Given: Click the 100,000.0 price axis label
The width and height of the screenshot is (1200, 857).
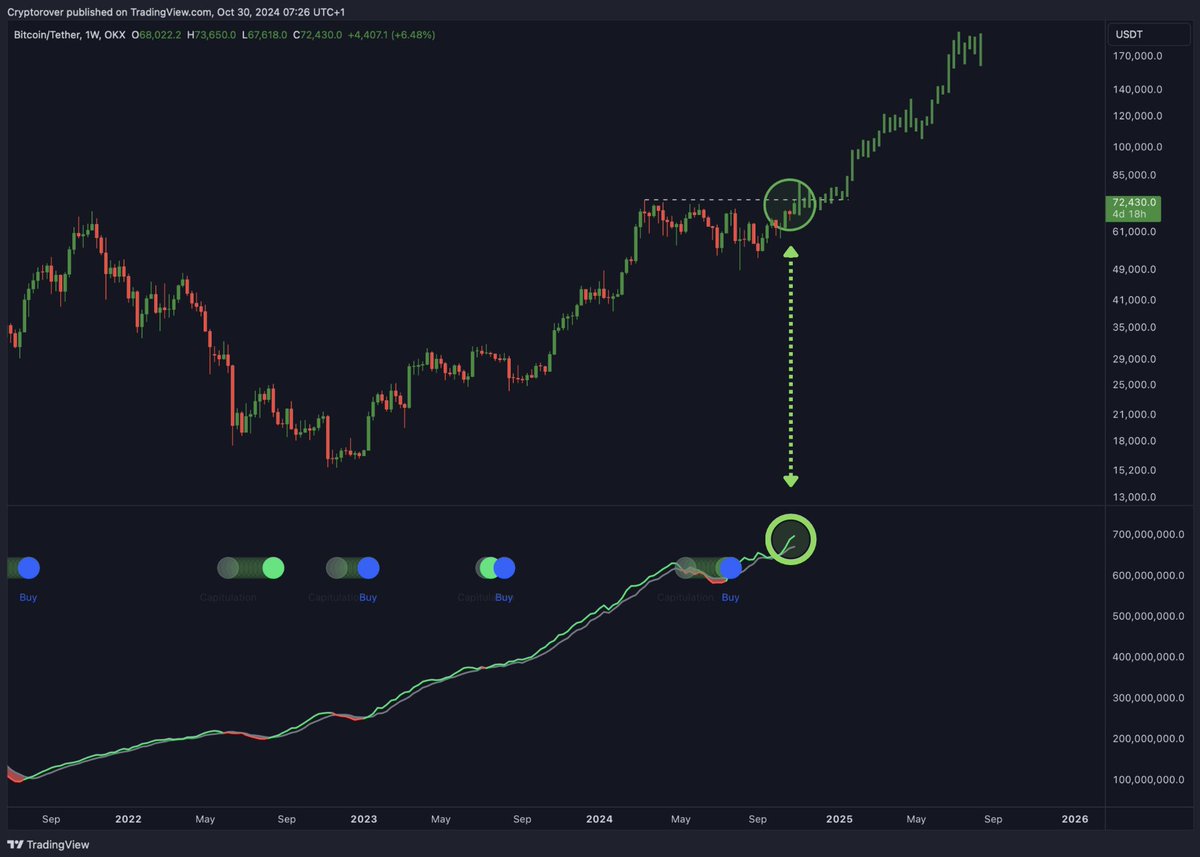Looking at the screenshot, I should 1139,147.
